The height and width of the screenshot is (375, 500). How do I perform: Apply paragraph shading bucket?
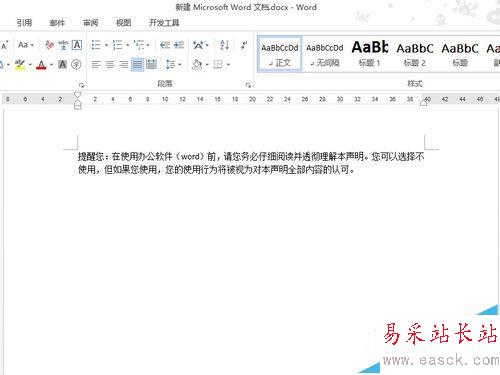197,64
